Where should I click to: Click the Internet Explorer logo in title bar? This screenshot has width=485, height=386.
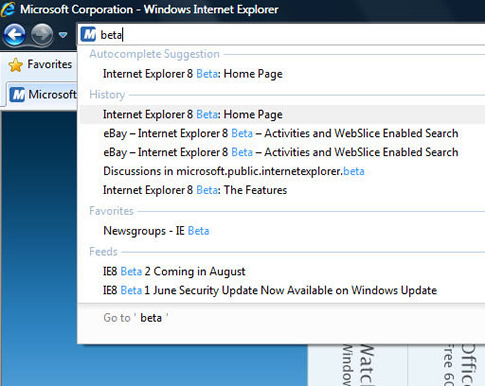coord(9,9)
